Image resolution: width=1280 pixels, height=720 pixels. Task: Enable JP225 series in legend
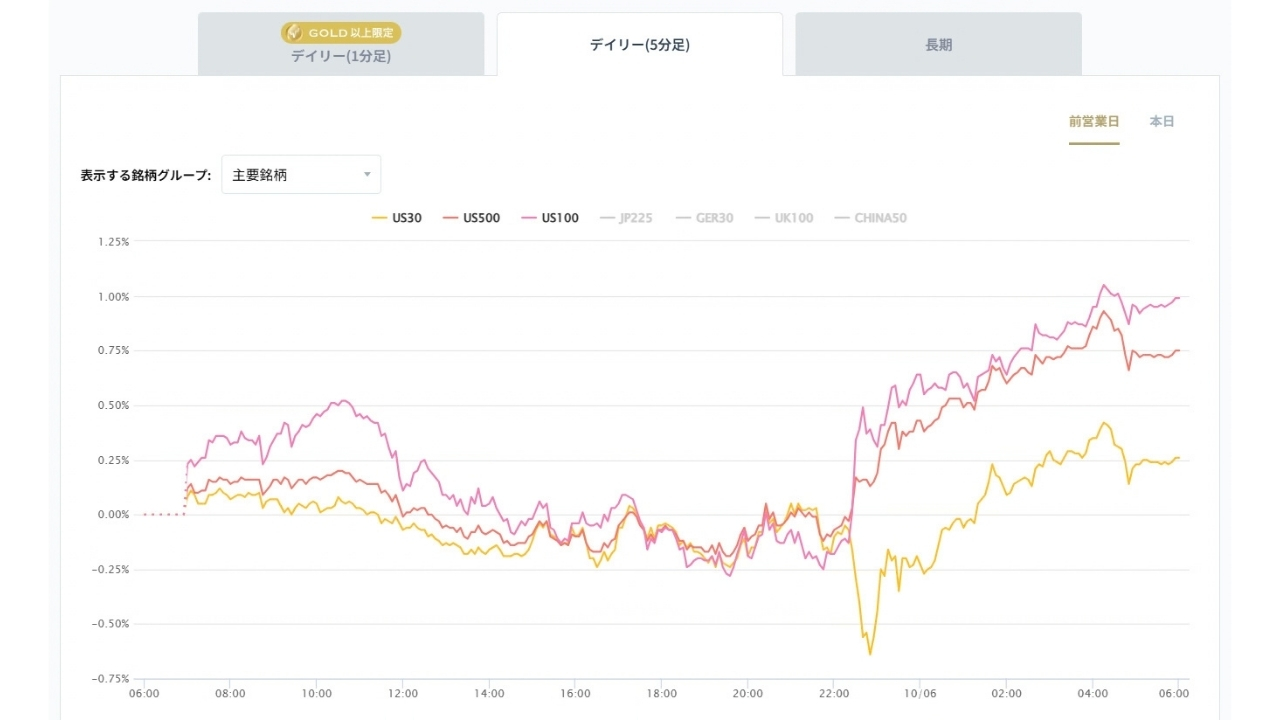pyautogui.click(x=626, y=218)
